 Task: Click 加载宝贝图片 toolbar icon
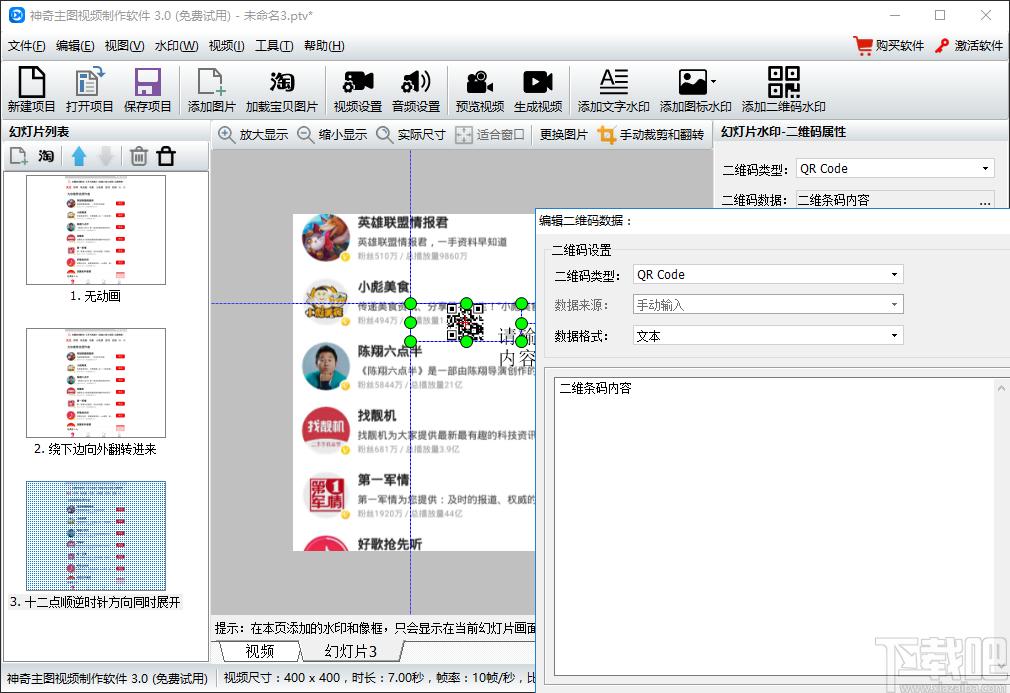click(281, 90)
